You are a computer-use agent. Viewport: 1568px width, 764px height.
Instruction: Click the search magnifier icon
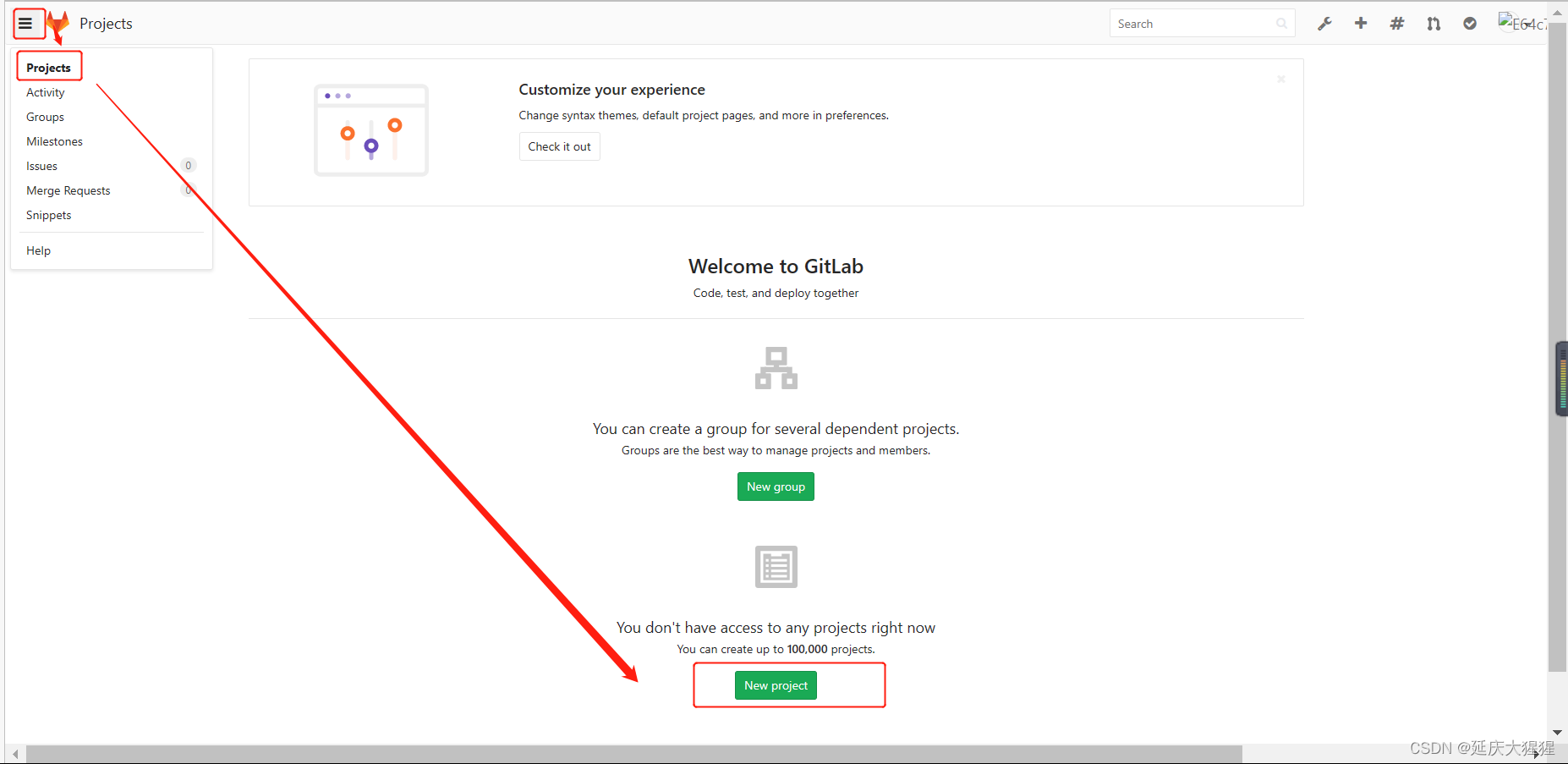pos(1281,24)
